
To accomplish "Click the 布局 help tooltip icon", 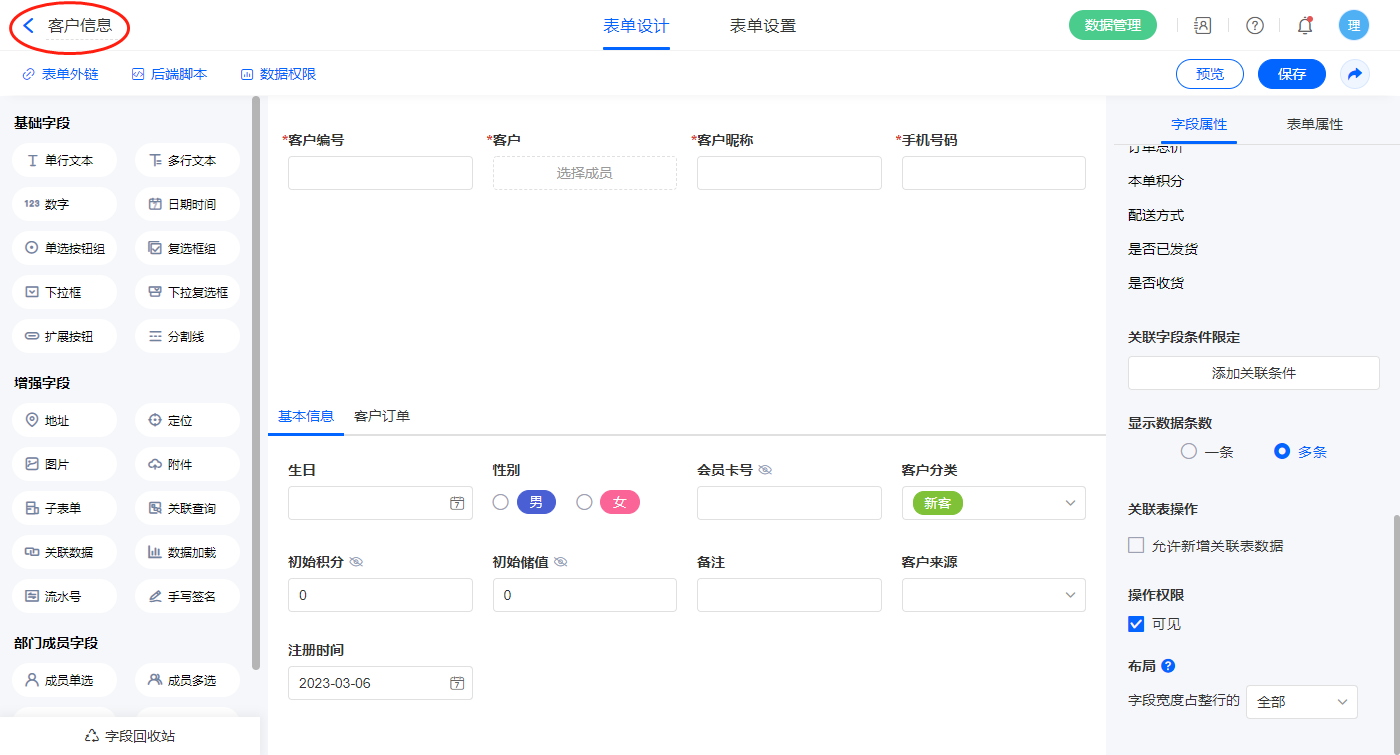I will click(x=1168, y=666).
